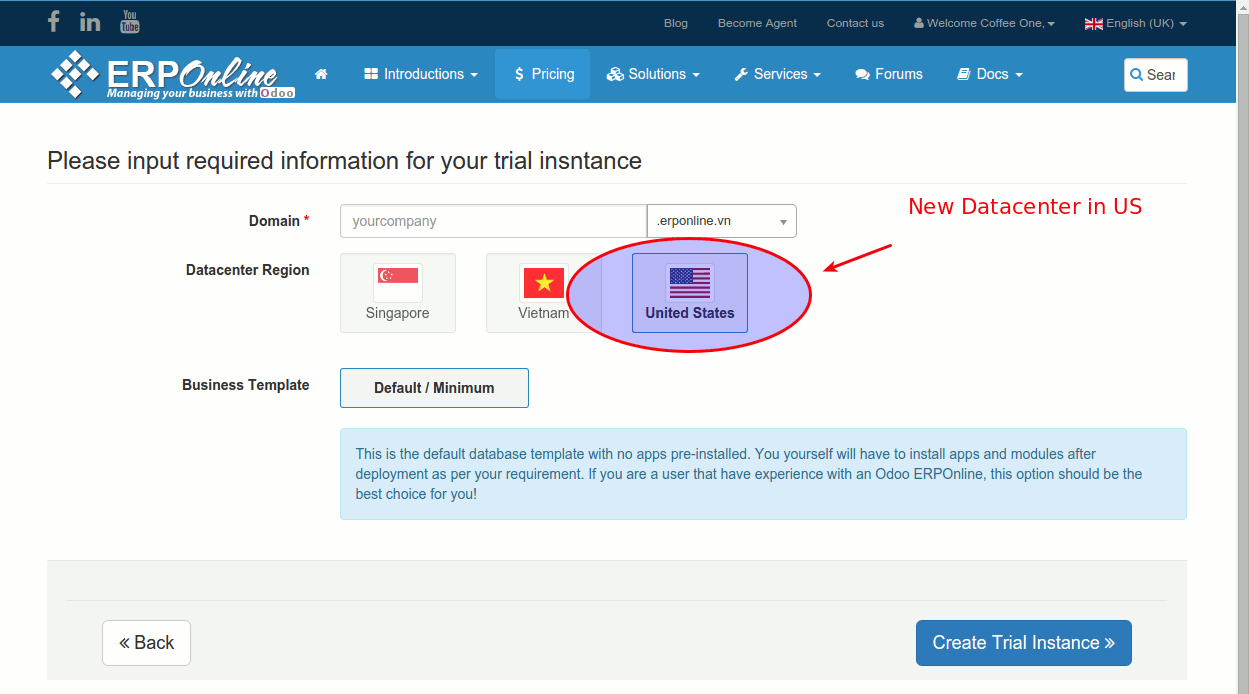Viewport: 1249px width, 694px height.
Task: Open the Introductions menu
Action: coord(421,74)
